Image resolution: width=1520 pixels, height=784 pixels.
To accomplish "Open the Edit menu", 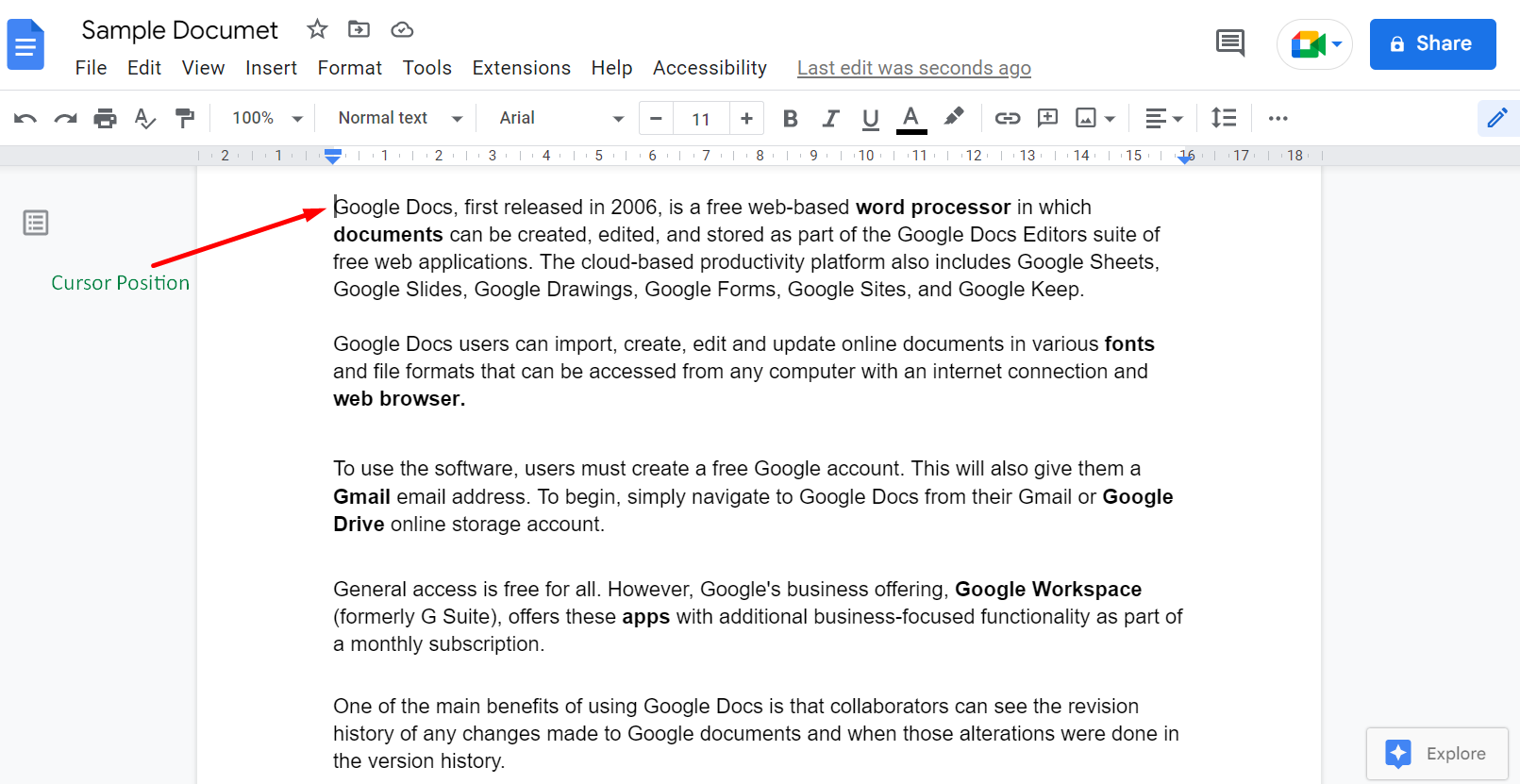I will point(144,68).
